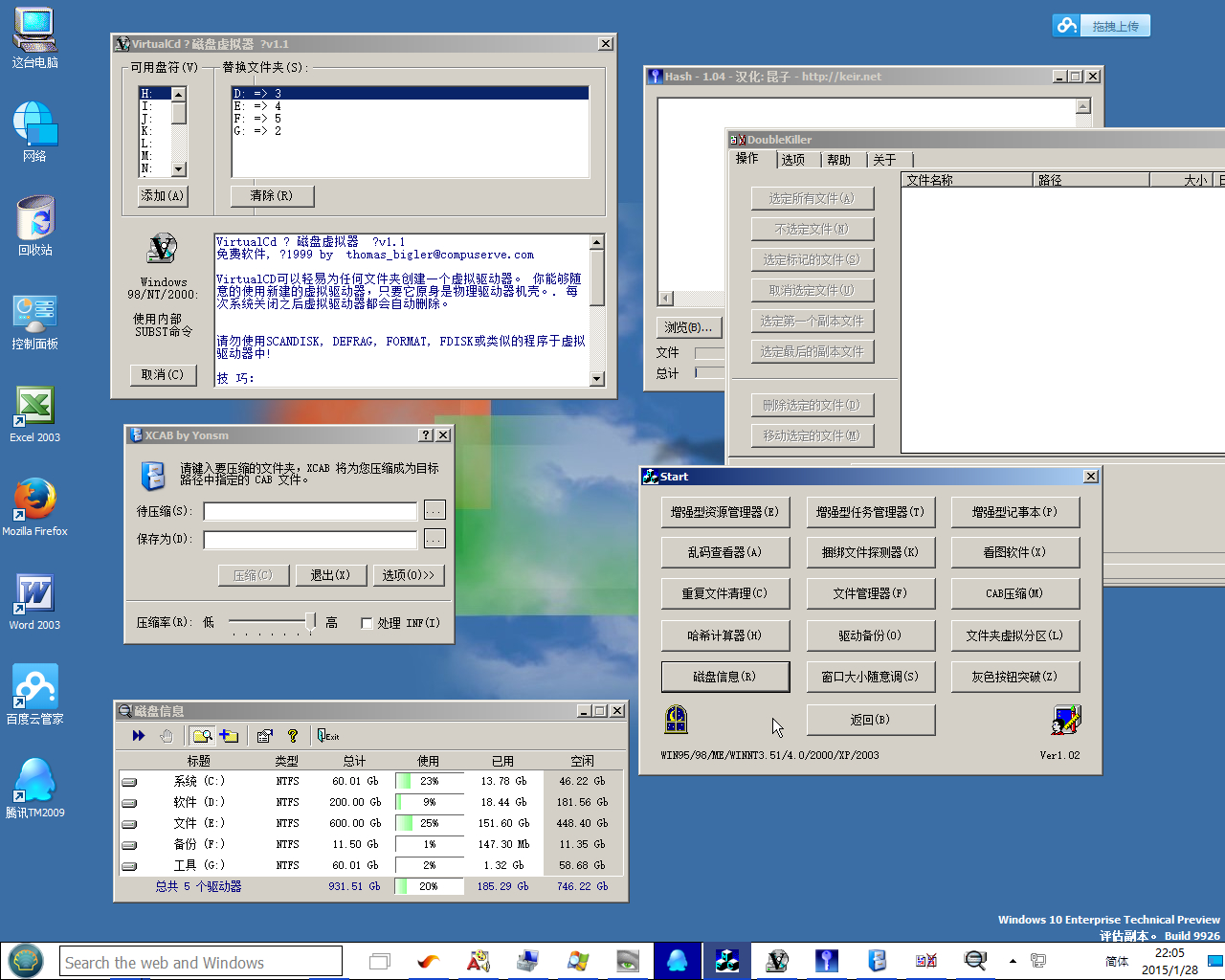Click 浏览(B)... button in Hash window
The width and height of the screenshot is (1225, 980).
pos(689,327)
